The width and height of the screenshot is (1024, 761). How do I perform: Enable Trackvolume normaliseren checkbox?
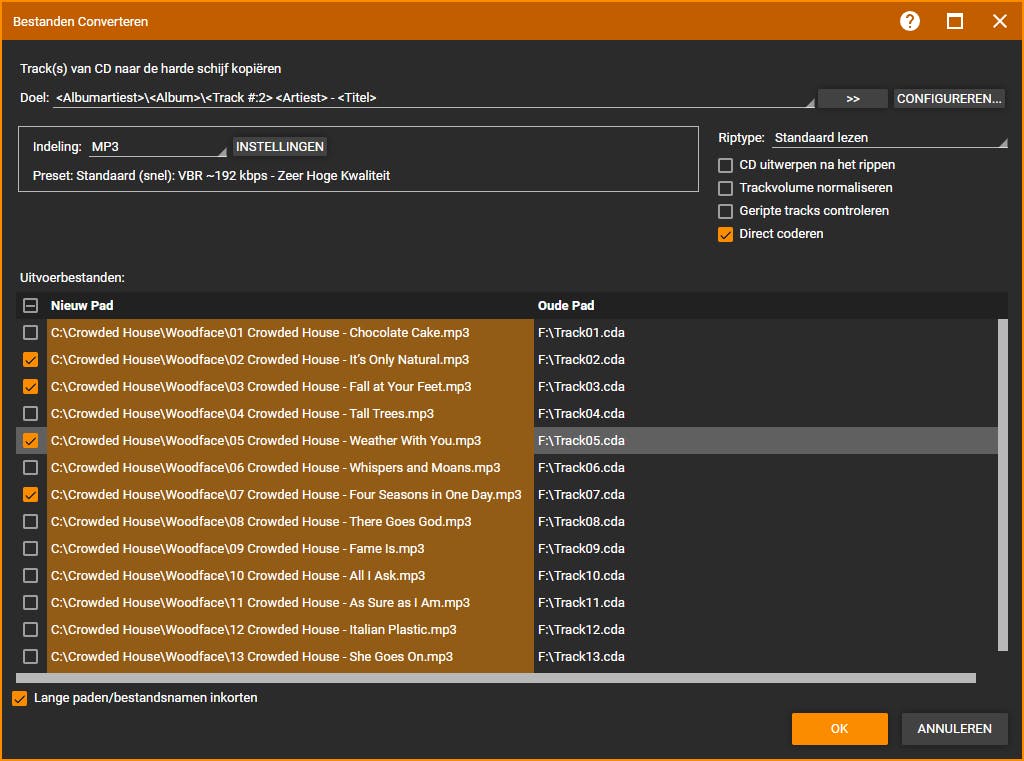click(x=726, y=188)
